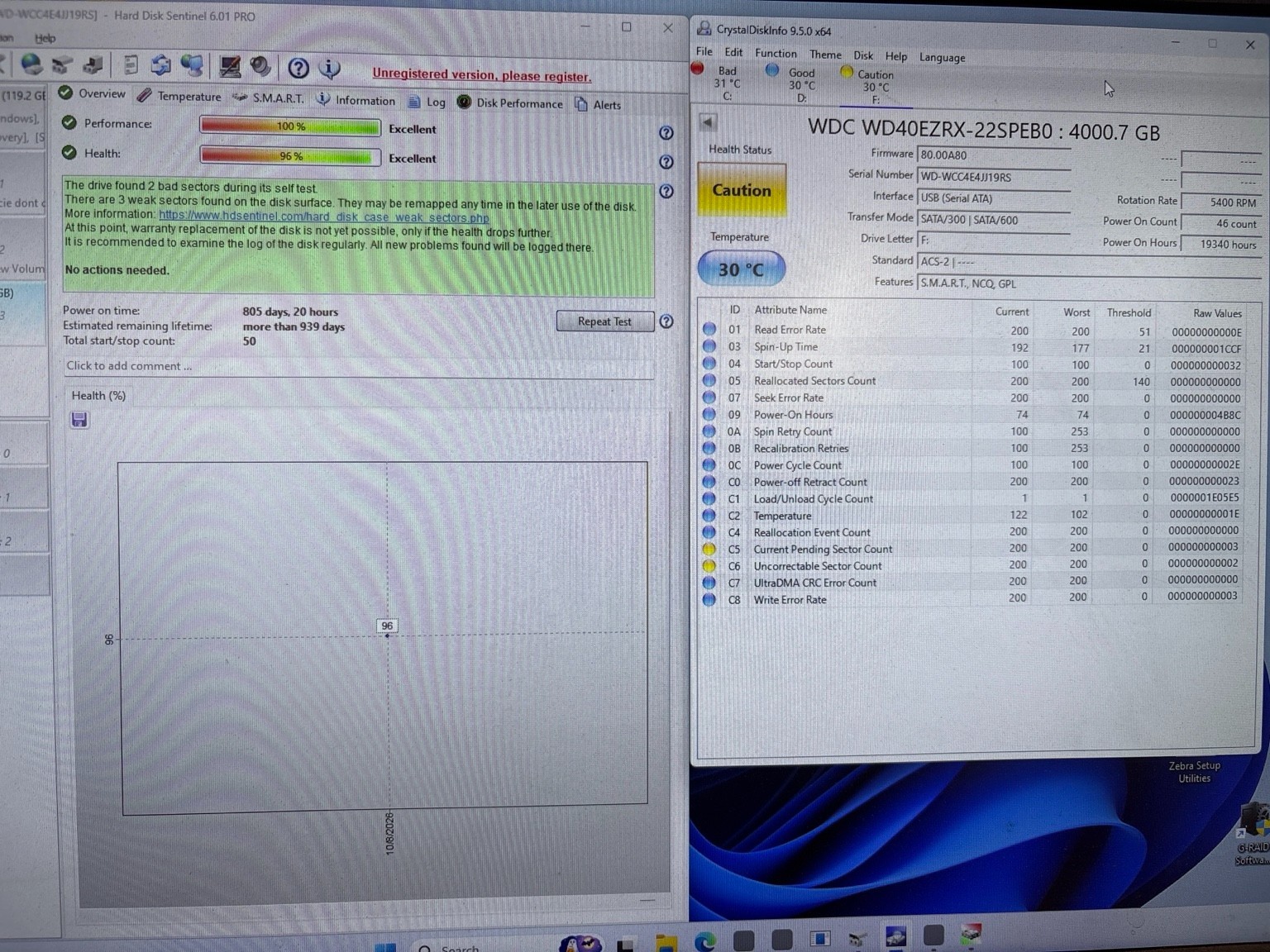Switch to the Information tab
Image resolution: width=1270 pixels, height=952 pixels.
pyautogui.click(x=356, y=100)
